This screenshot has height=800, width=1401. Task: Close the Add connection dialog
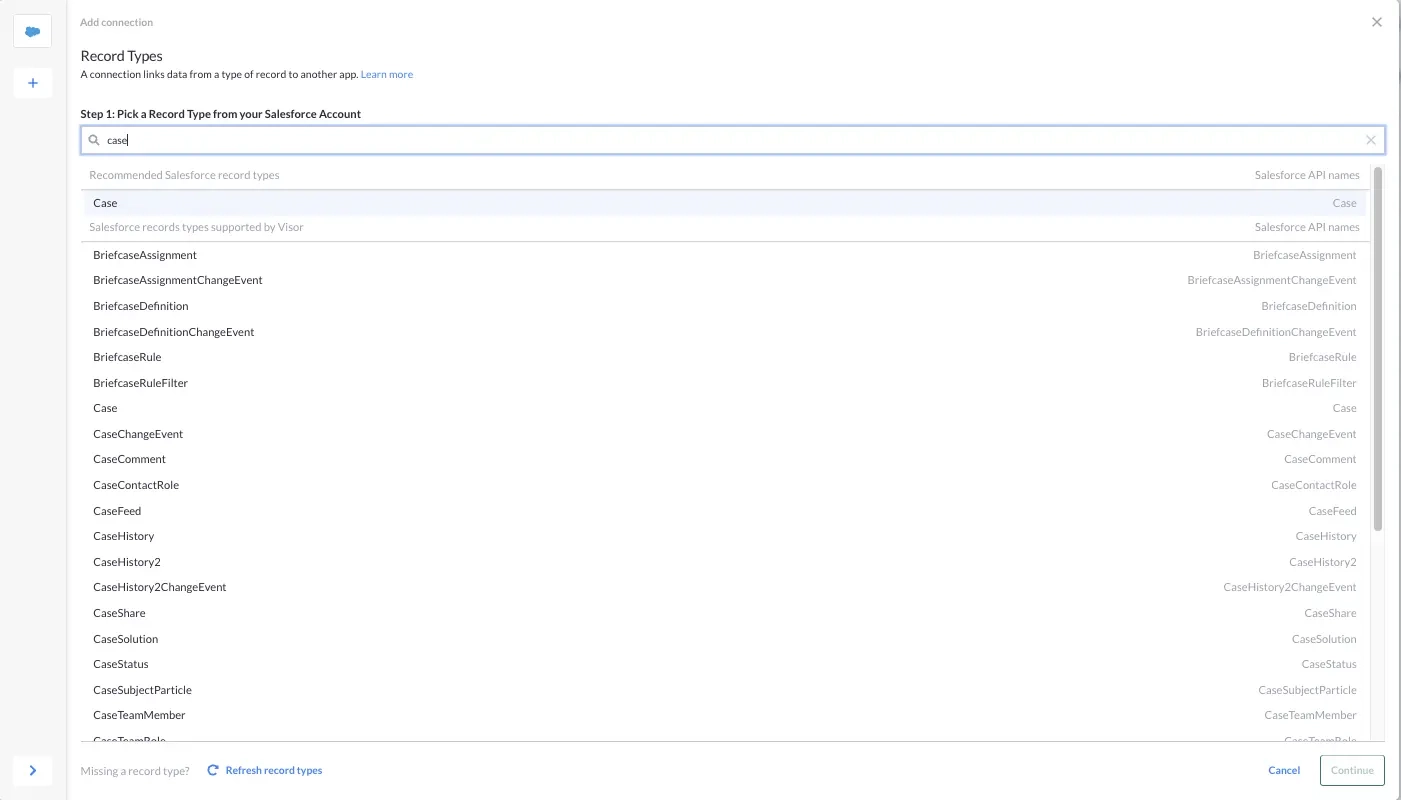pyautogui.click(x=1376, y=22)
